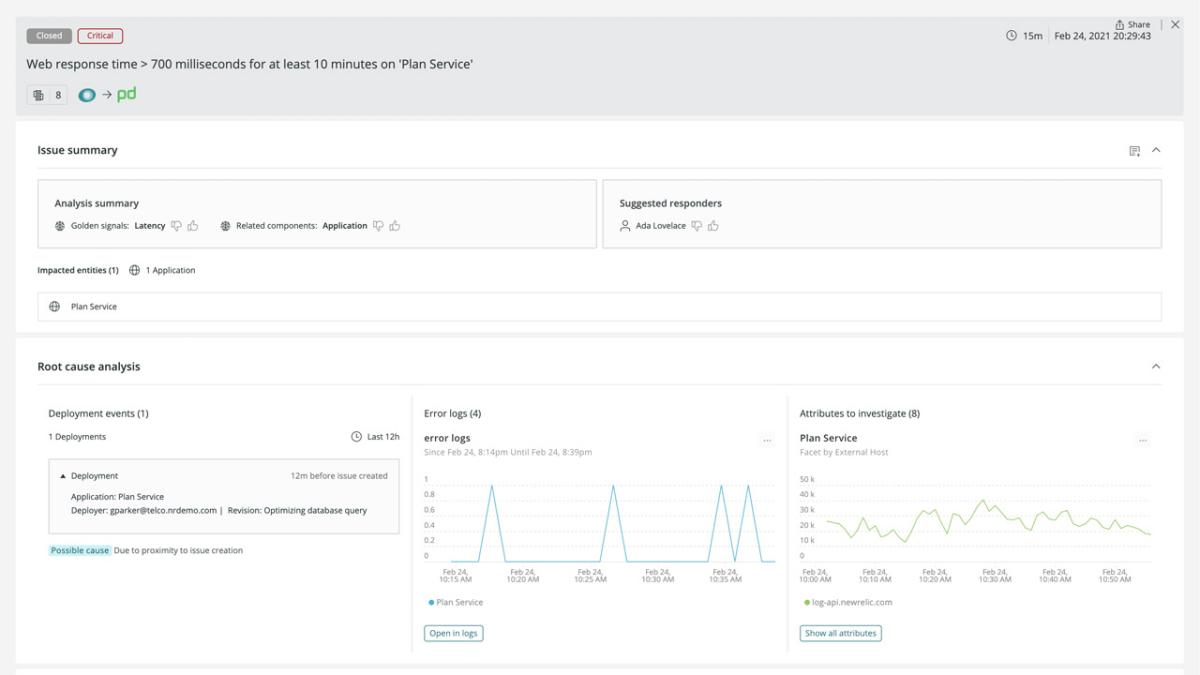Click the Show all attributes button

(840, 633)
